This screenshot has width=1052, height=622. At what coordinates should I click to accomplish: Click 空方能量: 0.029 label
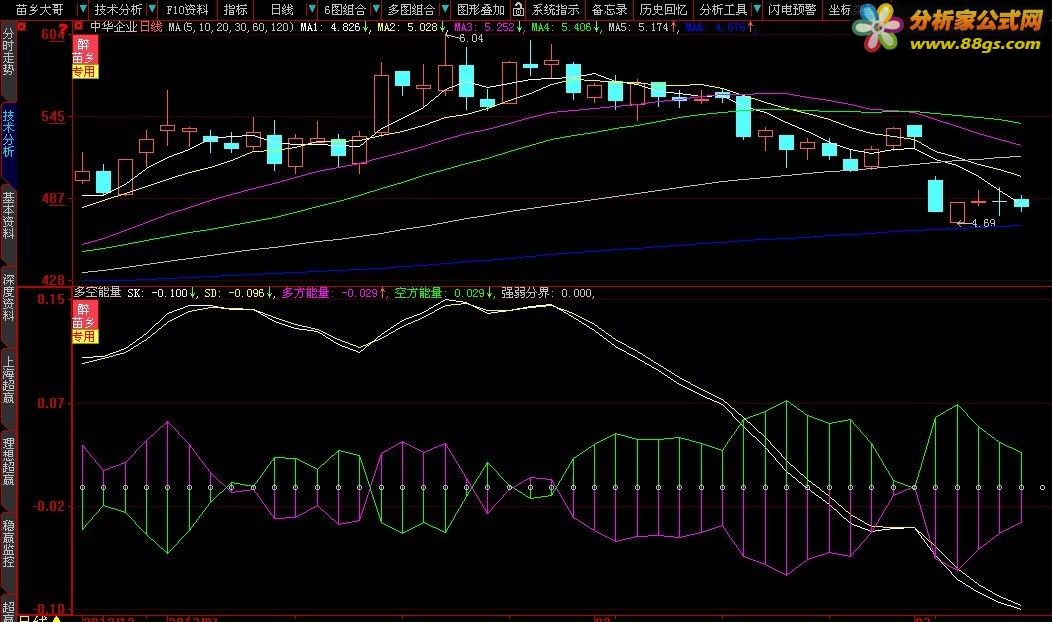[443, 293]
